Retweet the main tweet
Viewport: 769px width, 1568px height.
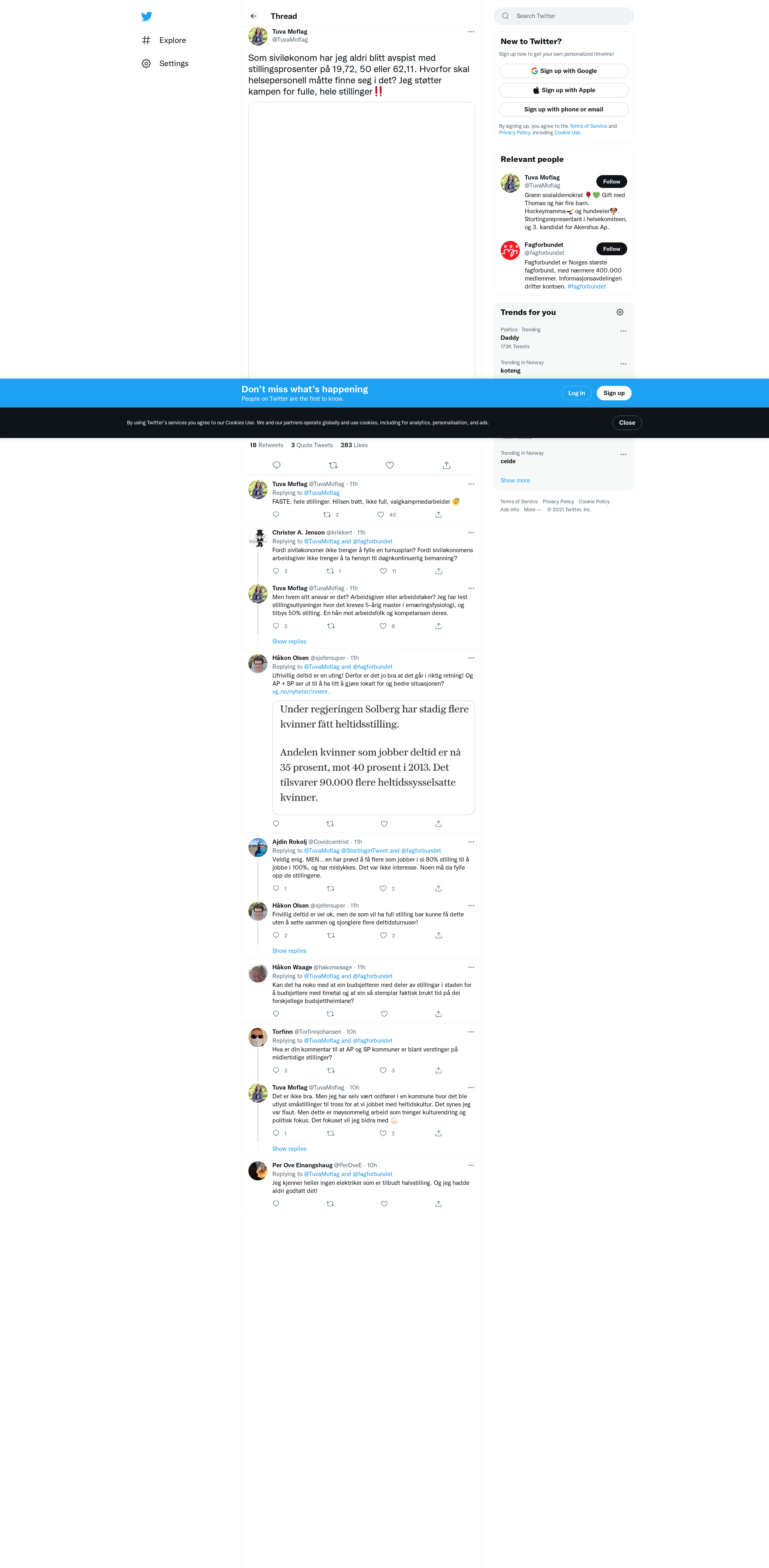pyautogui.click(x=333, y=466)
